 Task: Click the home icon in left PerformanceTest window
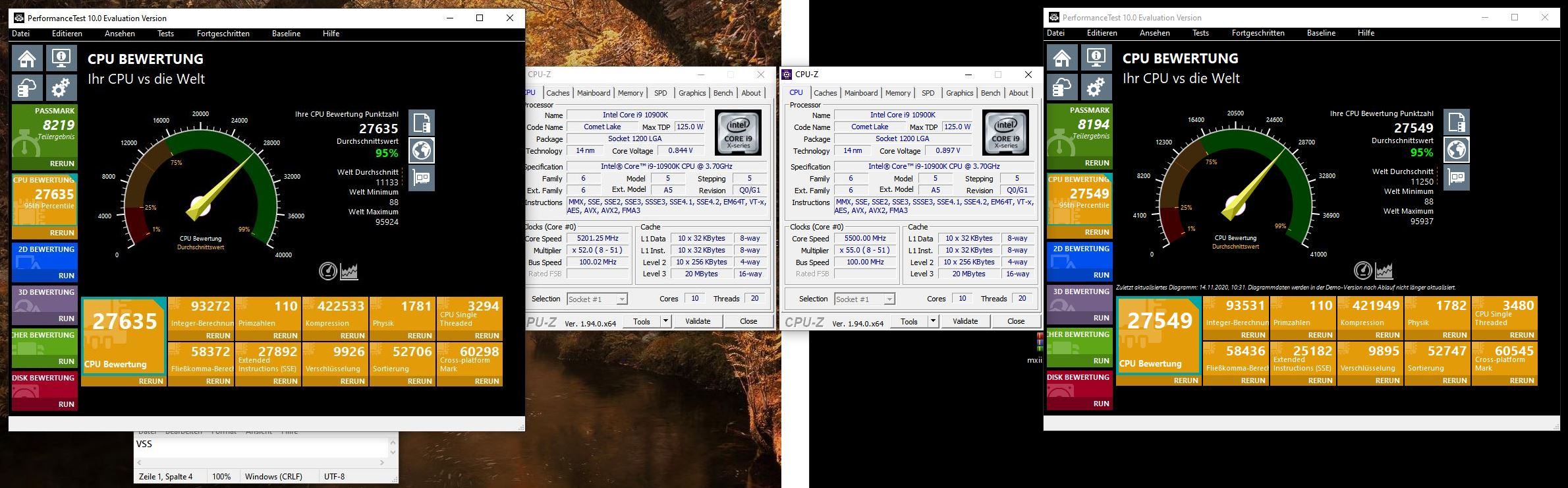pyautogui.click(x=28, y=59)
